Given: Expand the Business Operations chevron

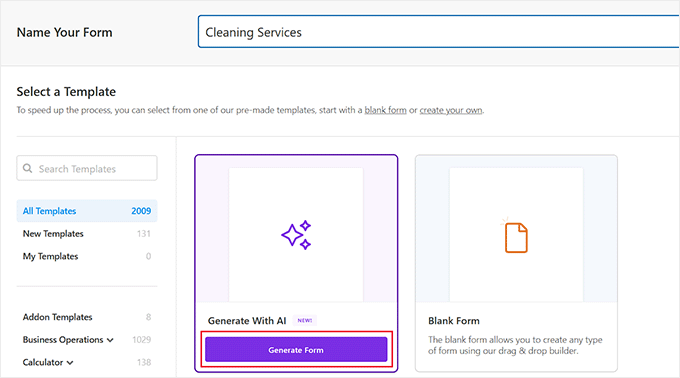Looking at the screenshot, I should coord(110,340).
